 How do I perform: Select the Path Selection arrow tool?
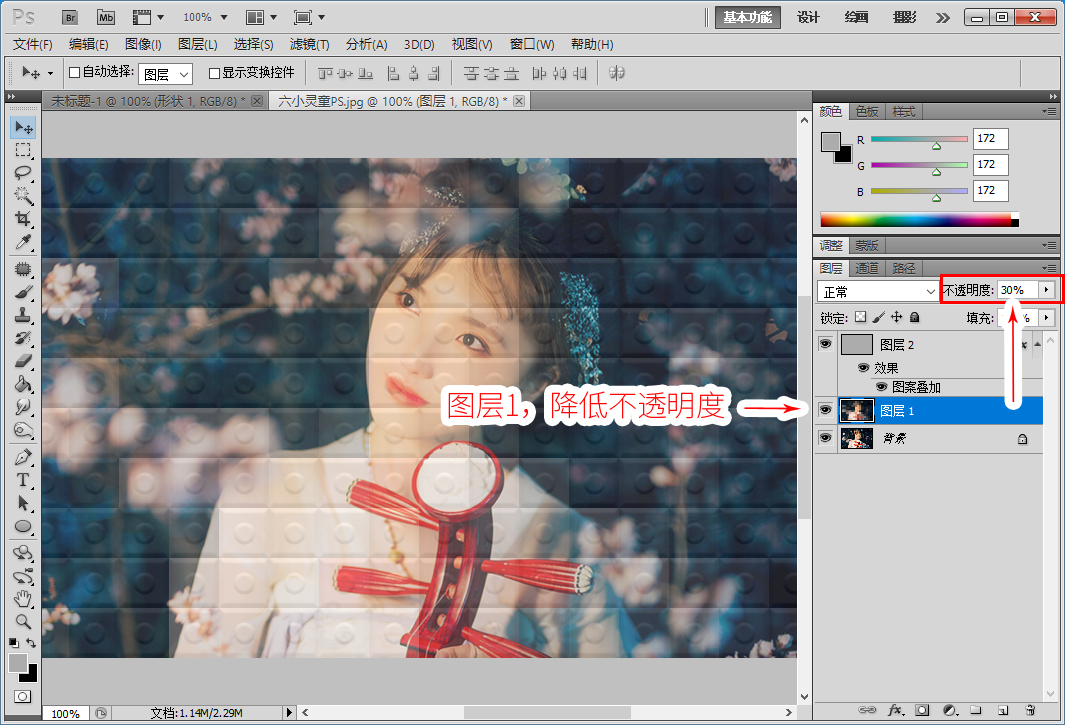coord(23,503)
